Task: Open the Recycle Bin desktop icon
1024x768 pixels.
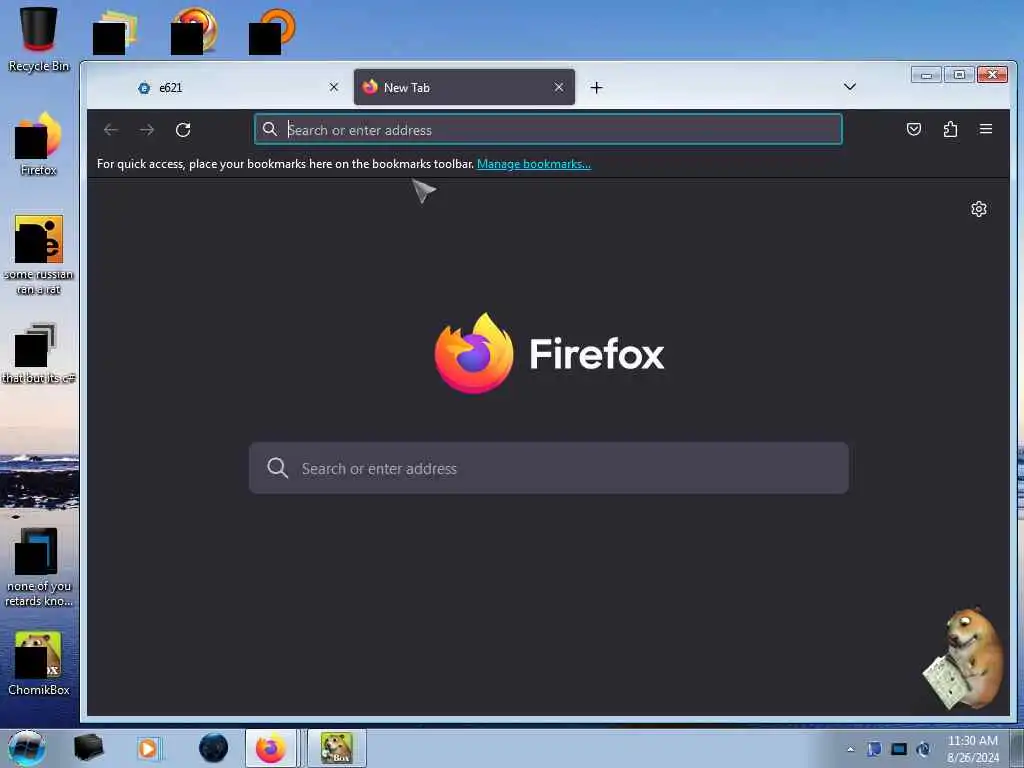Action: click(x=39, y=39)
